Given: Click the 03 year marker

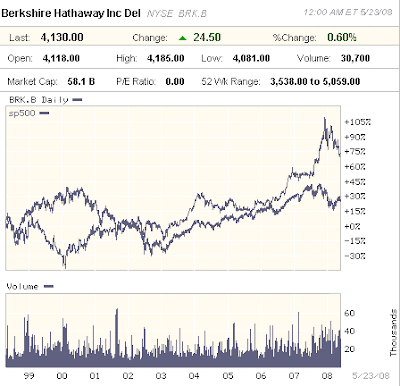Looking at the screenshot, I should 161,376.
